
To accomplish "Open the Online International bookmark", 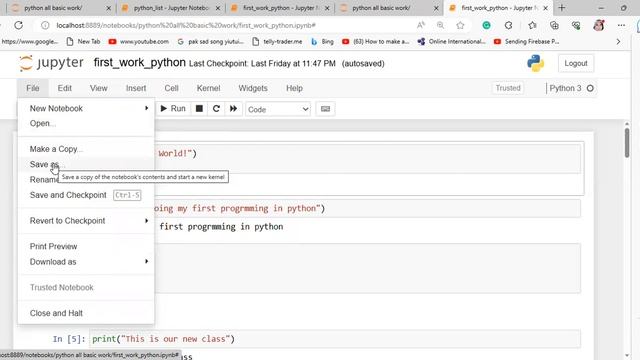I will [x=452, y=41].
